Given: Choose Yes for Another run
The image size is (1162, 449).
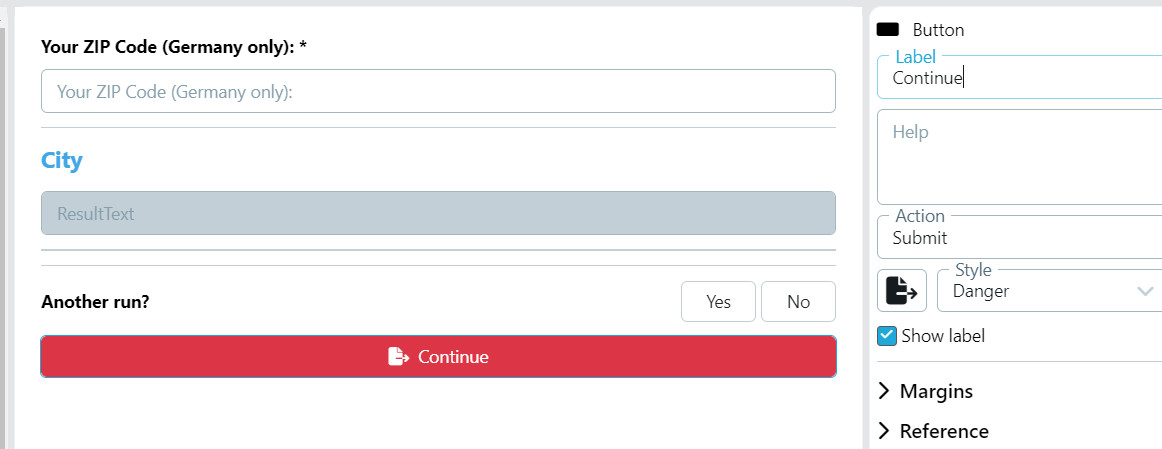Looking at the screenshot, I should point(718,302).
